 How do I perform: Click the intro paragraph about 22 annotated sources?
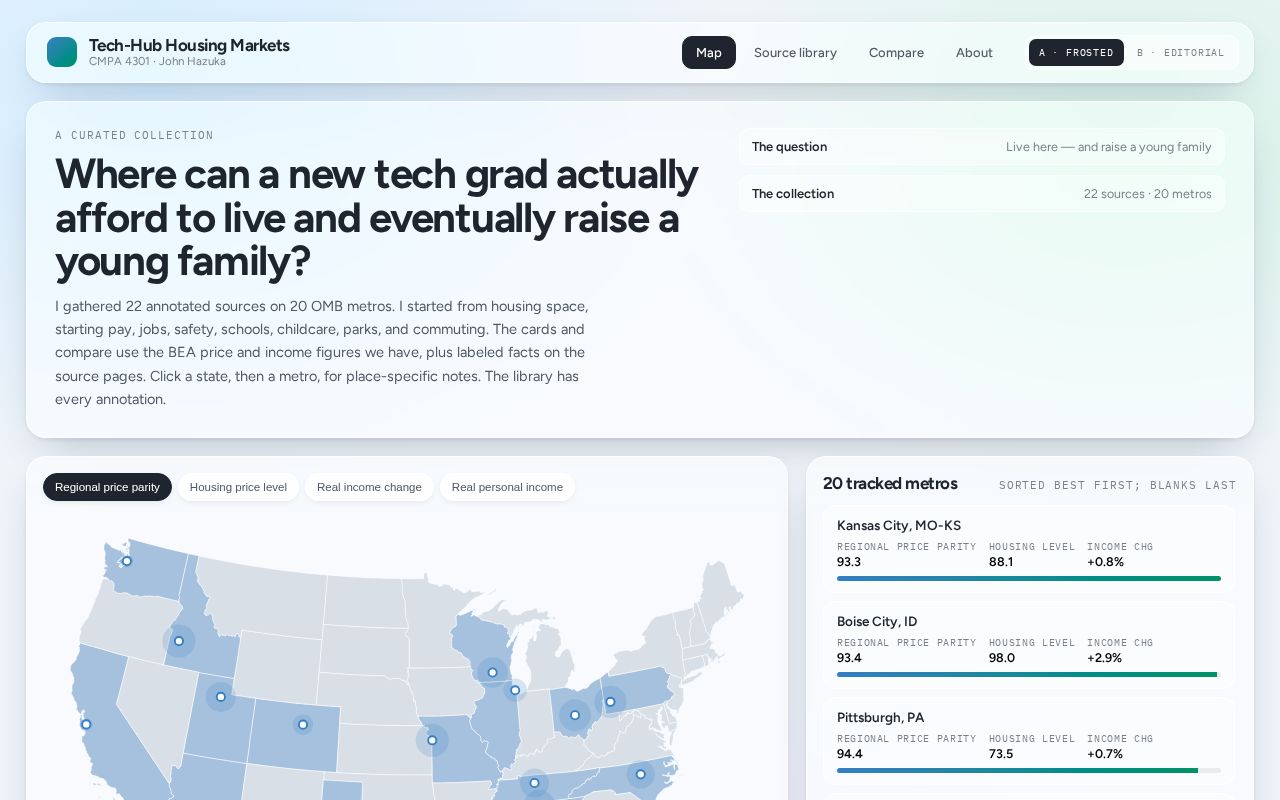pyautogui.click(x=322, y=352)
